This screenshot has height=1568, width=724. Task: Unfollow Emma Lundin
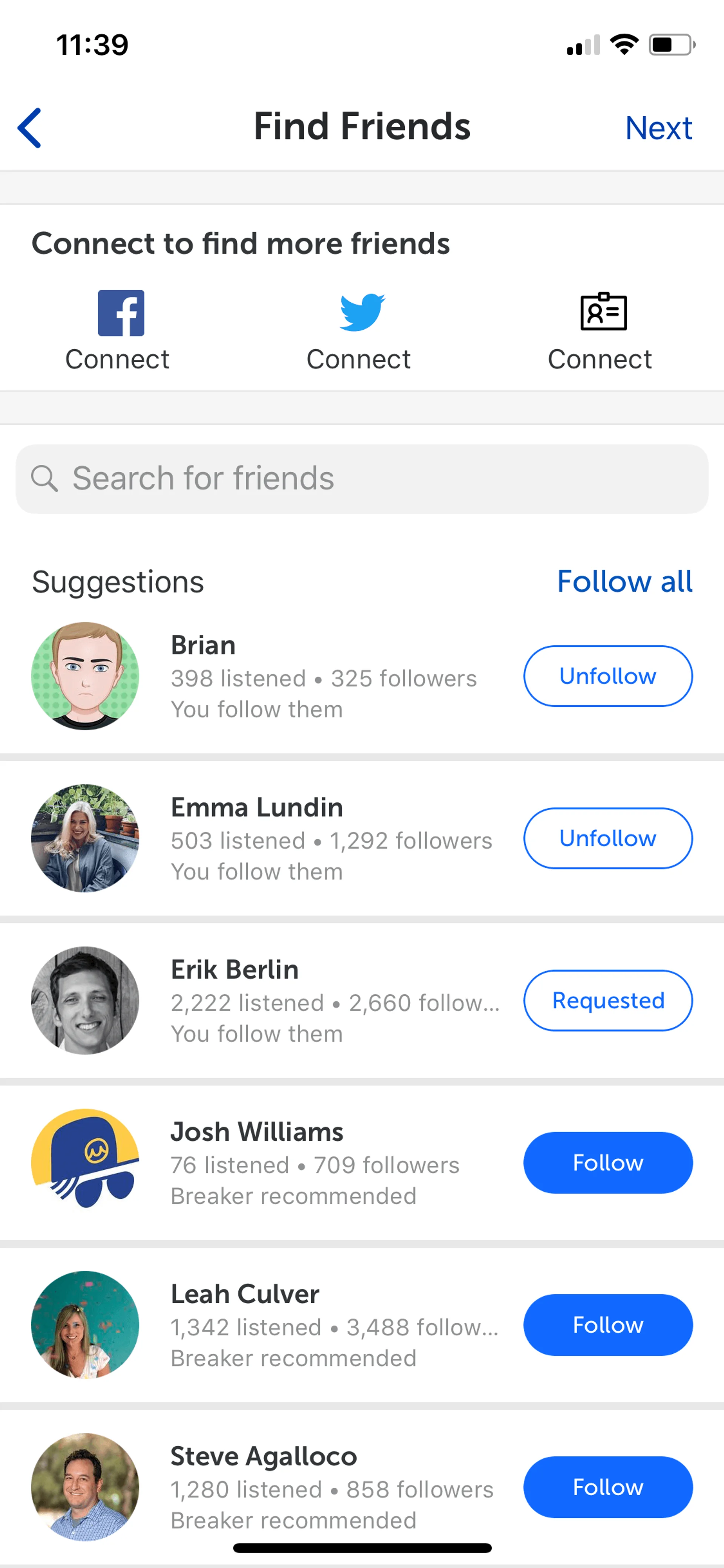[x=607, y=838]
